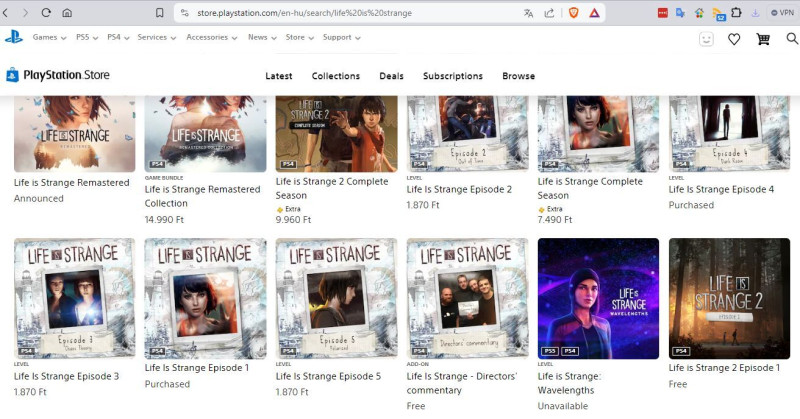Image resolution: width=800 pixels, height=419 pixels.
Task: Select Life is Strange Remastered cover image
Action: click(74, 134)
